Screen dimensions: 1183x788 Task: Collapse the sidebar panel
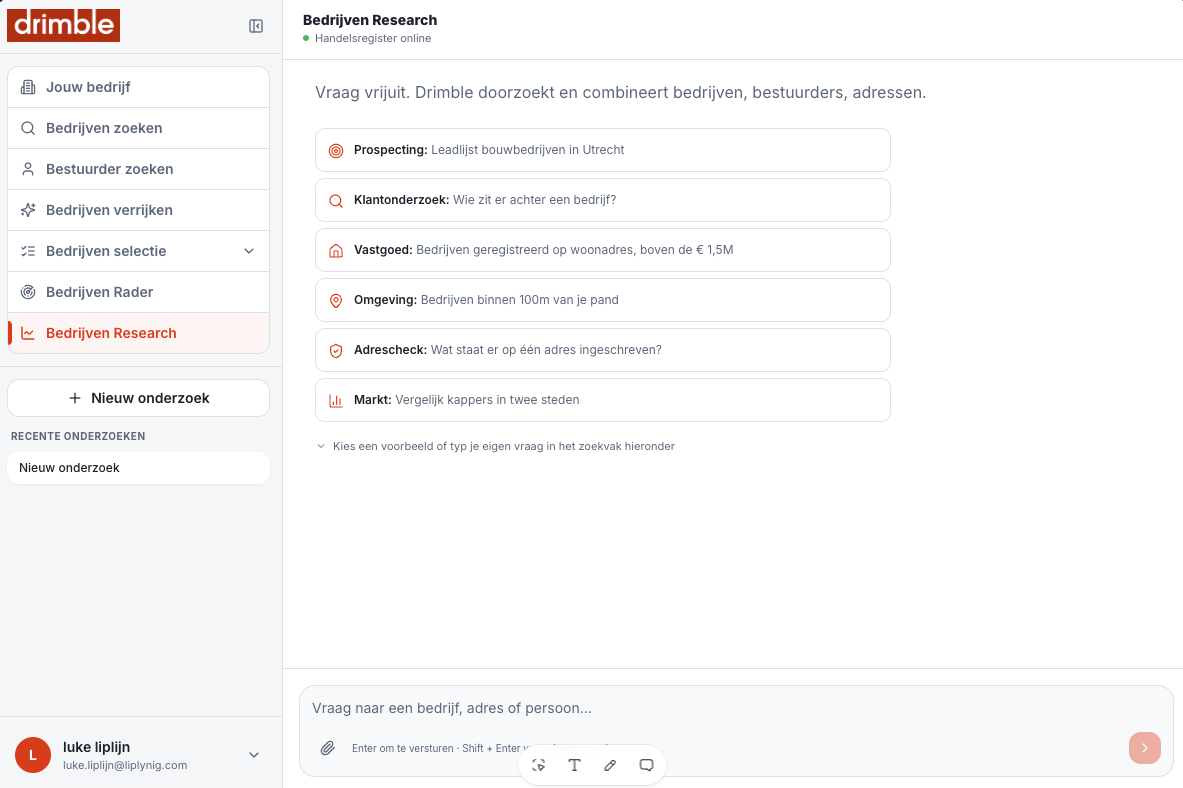pyautogui.click(x=256, y=26)
